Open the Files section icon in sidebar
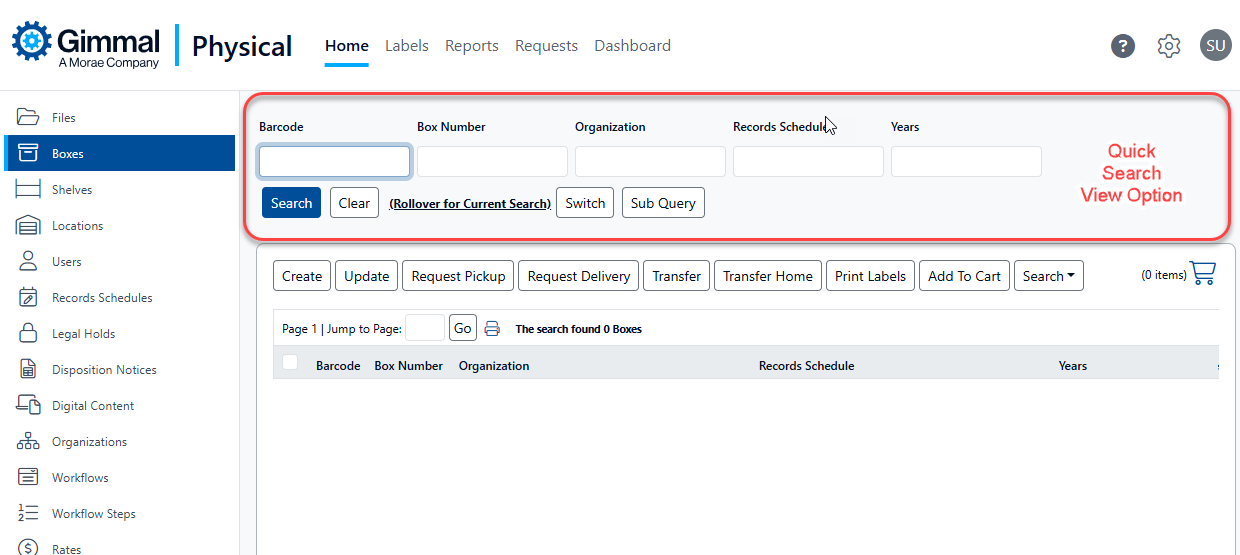Viewport: 1240px width, 555px height. [27, 117]
